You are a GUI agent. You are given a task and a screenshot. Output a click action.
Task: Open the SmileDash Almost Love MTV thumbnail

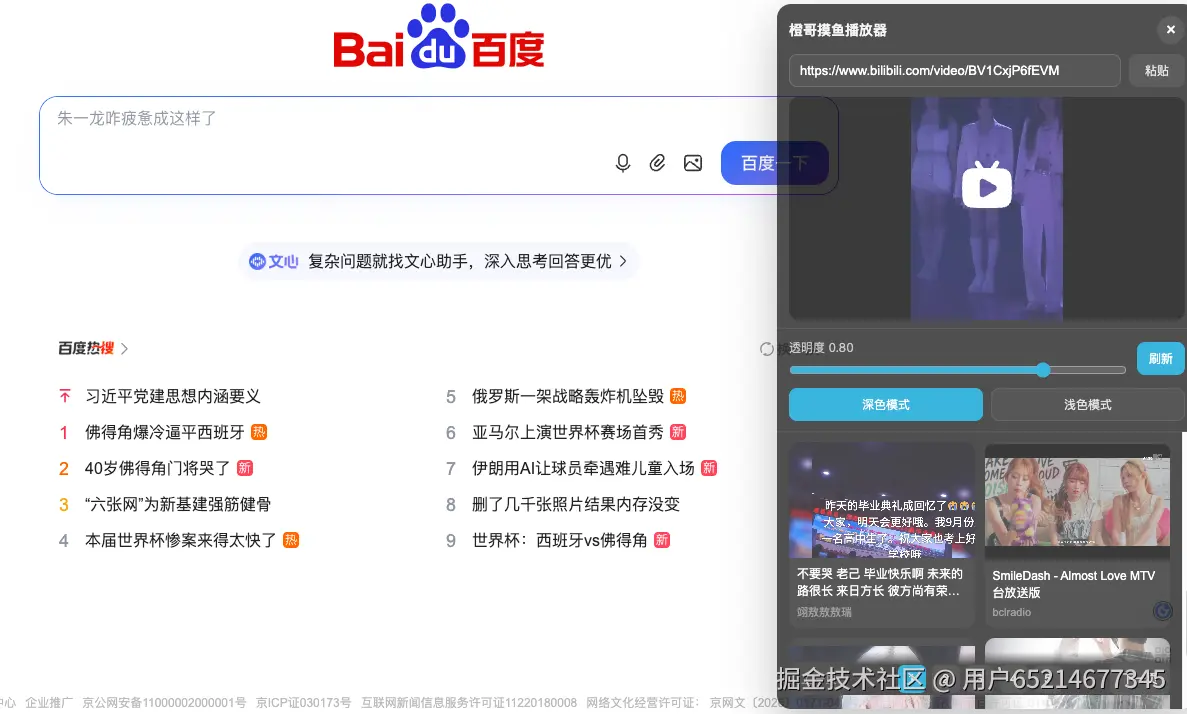[x=1077, y=500]
